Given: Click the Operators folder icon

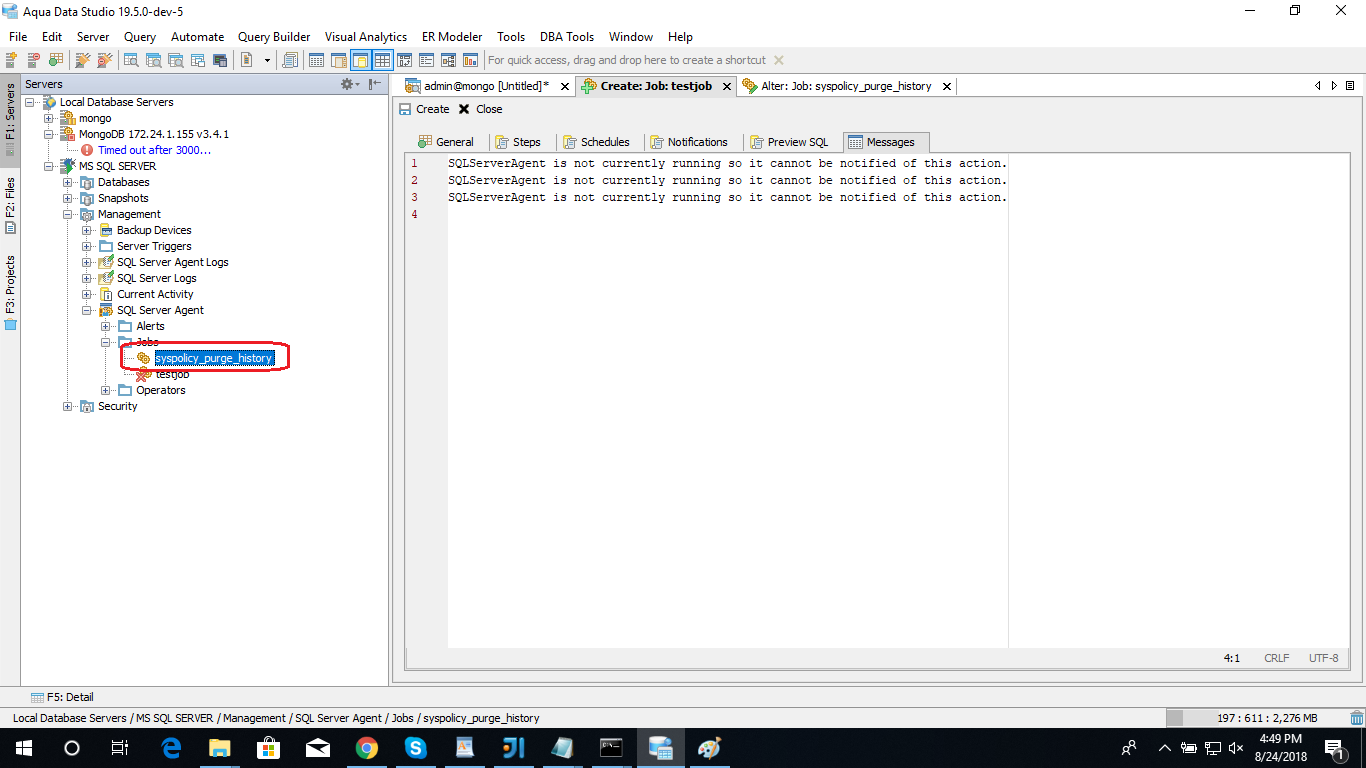Looking at the screenshot, I should pos(125,390).
